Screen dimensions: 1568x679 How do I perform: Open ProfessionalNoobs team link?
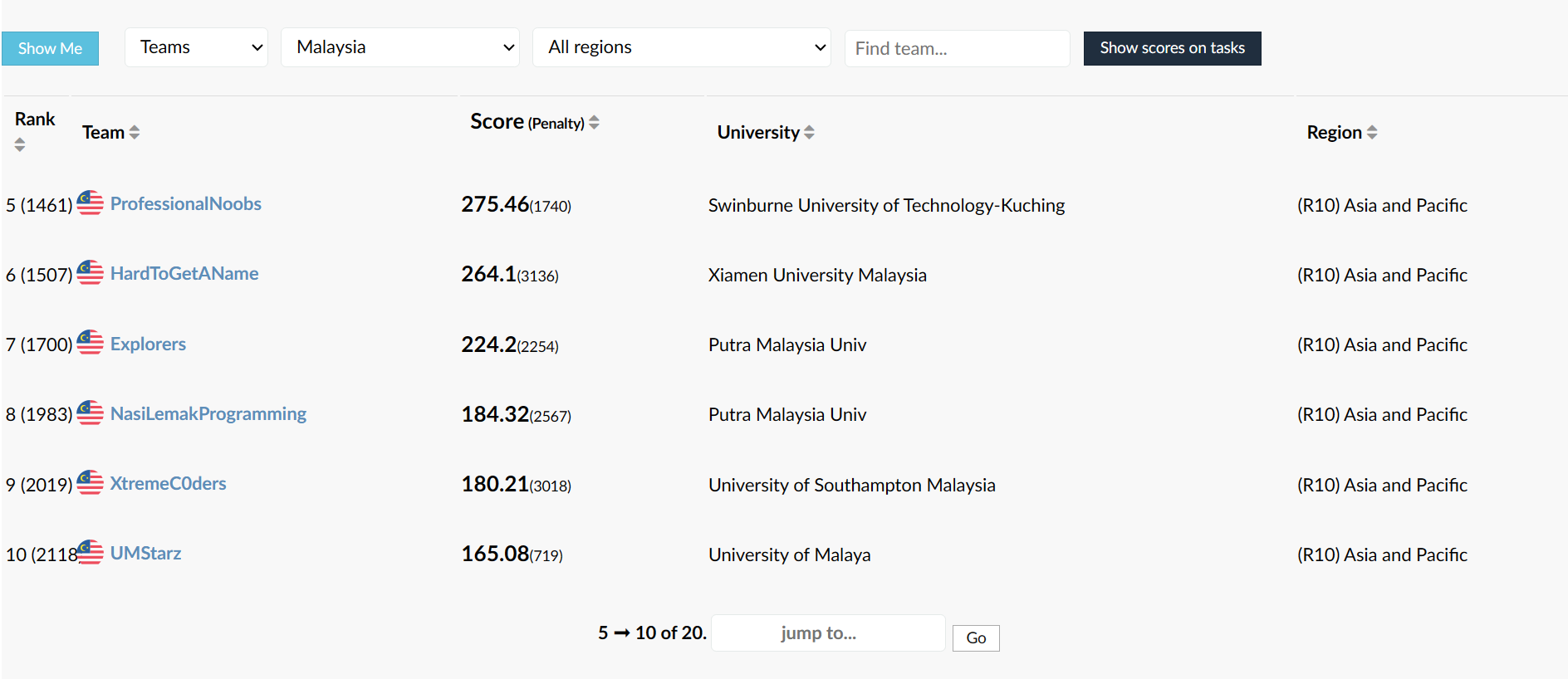tap(186, 203)
